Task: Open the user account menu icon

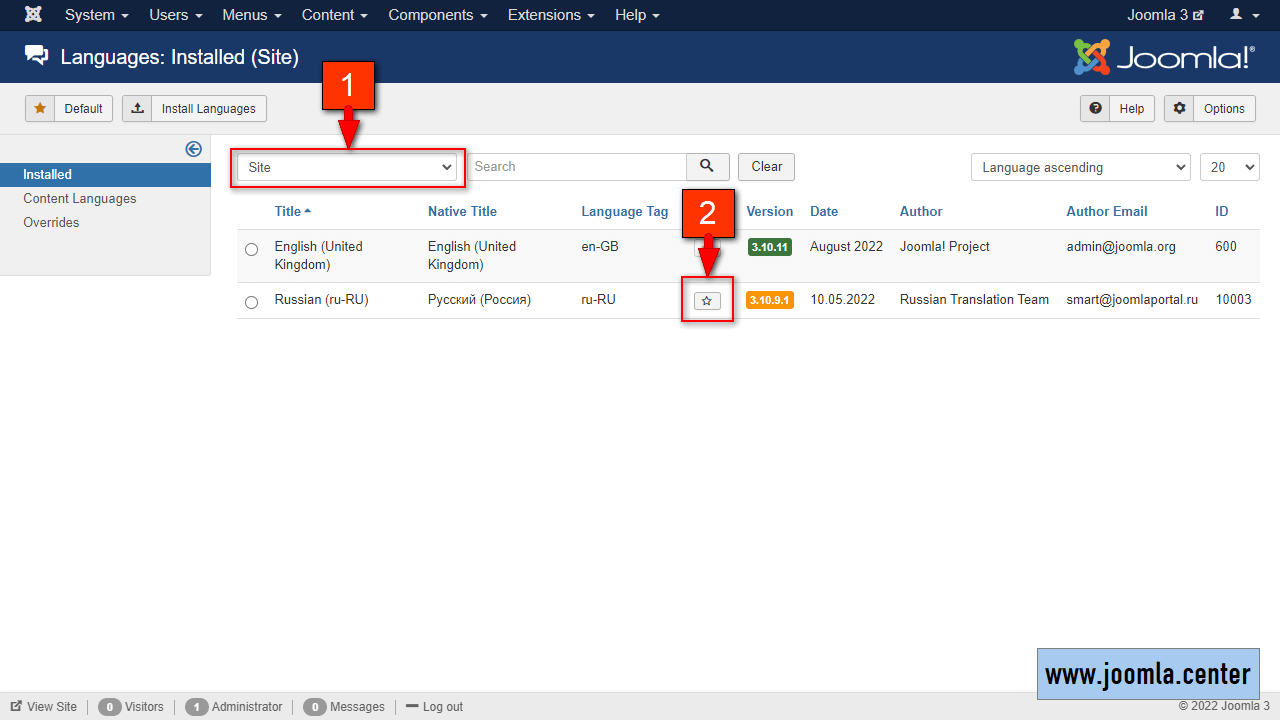Action: coord(1243,15)
